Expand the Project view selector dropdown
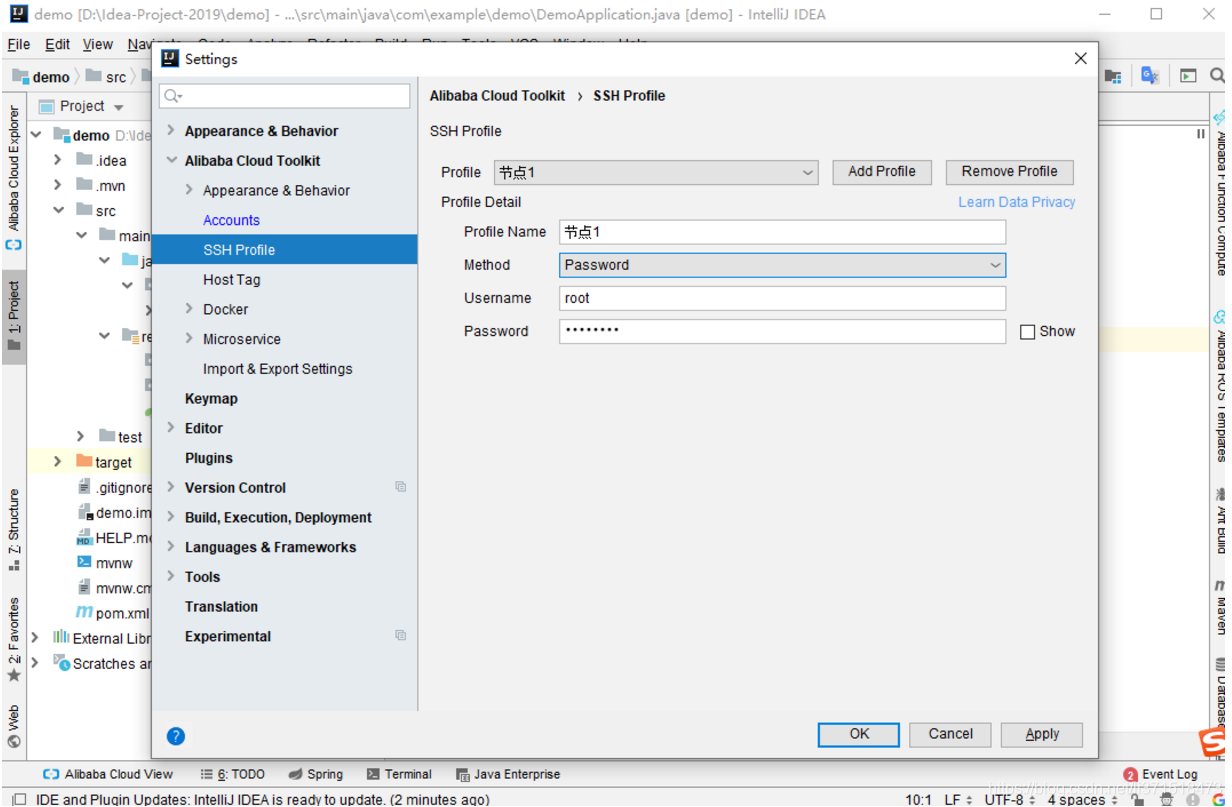This screenshot has height=807, width=1232. pyautogui.click(x=118, y=107)
